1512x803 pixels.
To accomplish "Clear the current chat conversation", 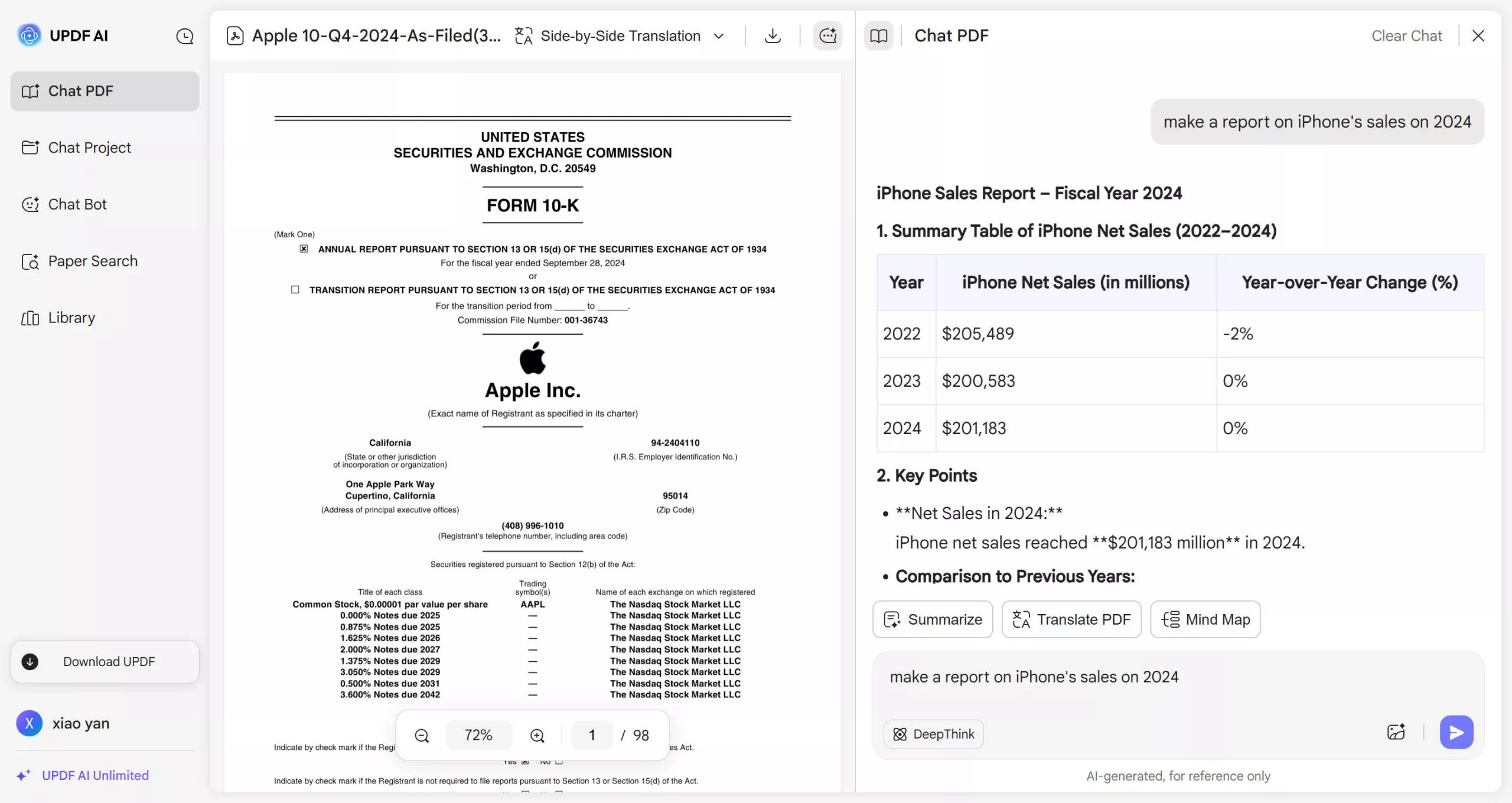I will point(1406,35).
